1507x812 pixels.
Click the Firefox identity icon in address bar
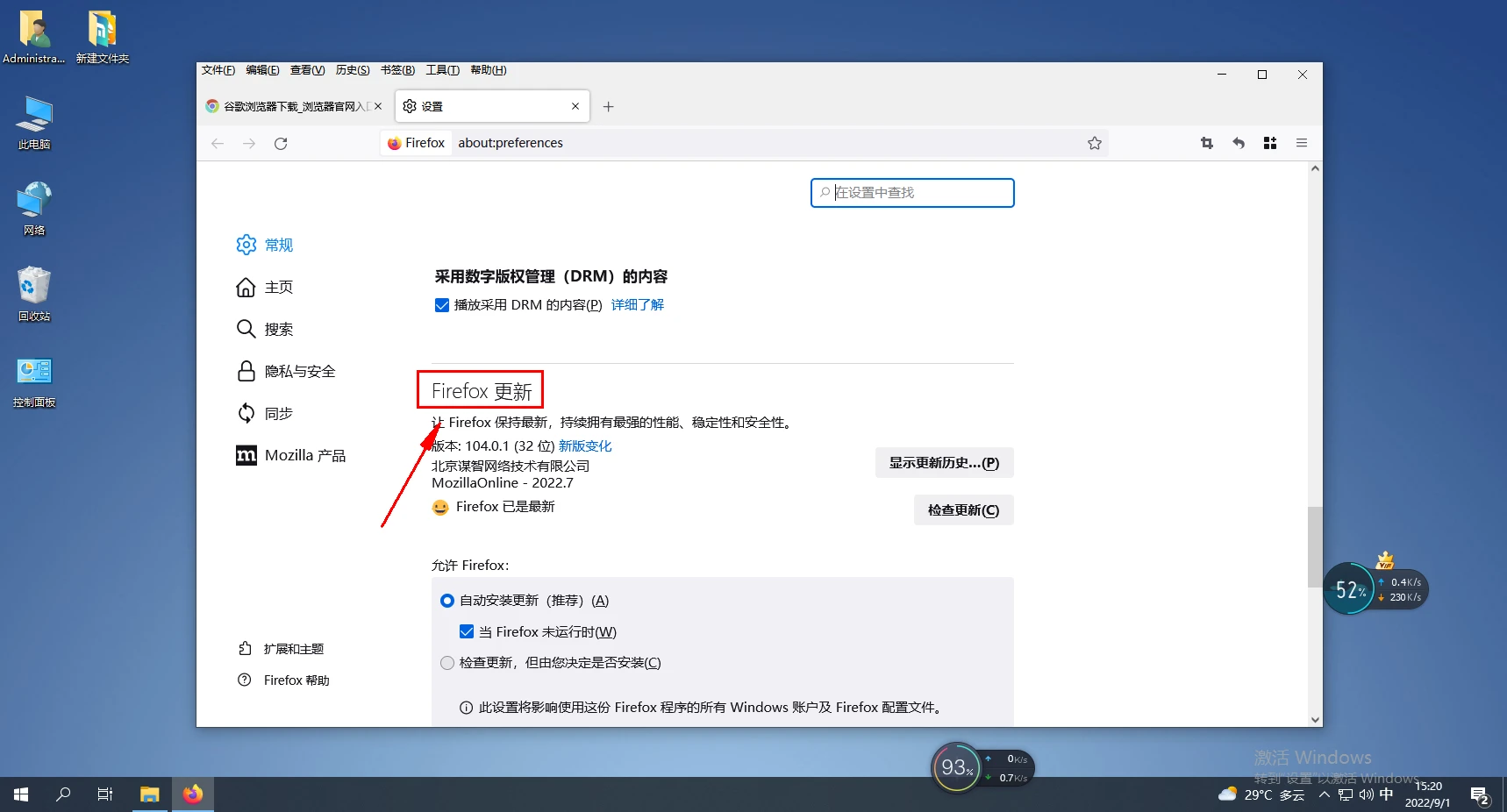coord(417,143)
